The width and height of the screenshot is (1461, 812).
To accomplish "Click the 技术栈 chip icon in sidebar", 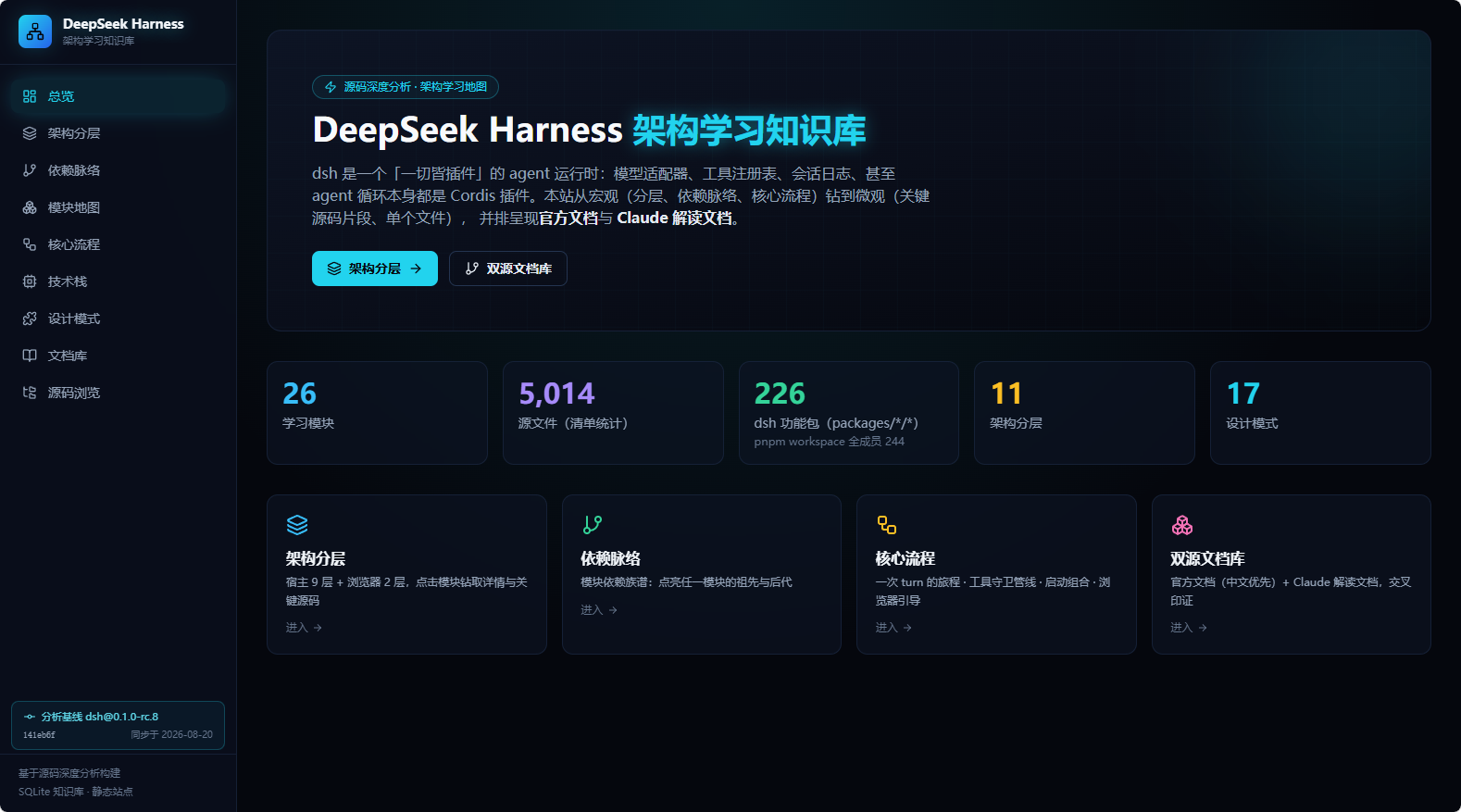I will (x=30, y=281).
